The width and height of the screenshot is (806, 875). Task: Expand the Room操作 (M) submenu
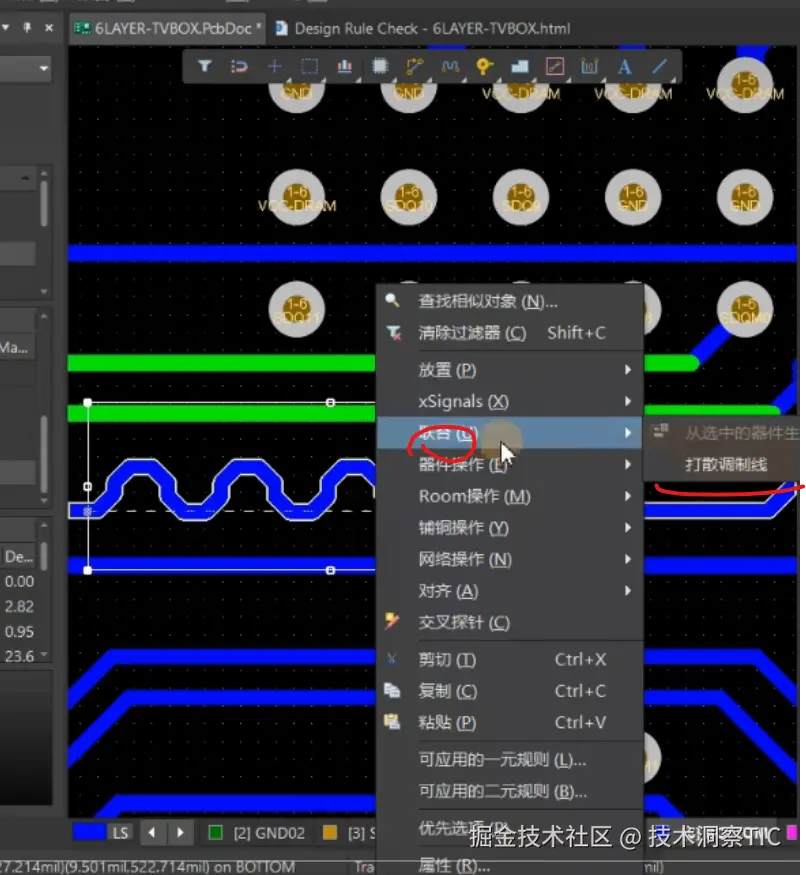click(510, 496)
